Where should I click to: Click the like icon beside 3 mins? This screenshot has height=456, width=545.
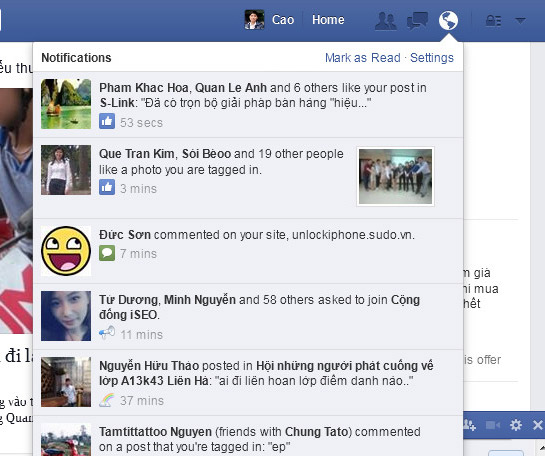coord(107,187)
